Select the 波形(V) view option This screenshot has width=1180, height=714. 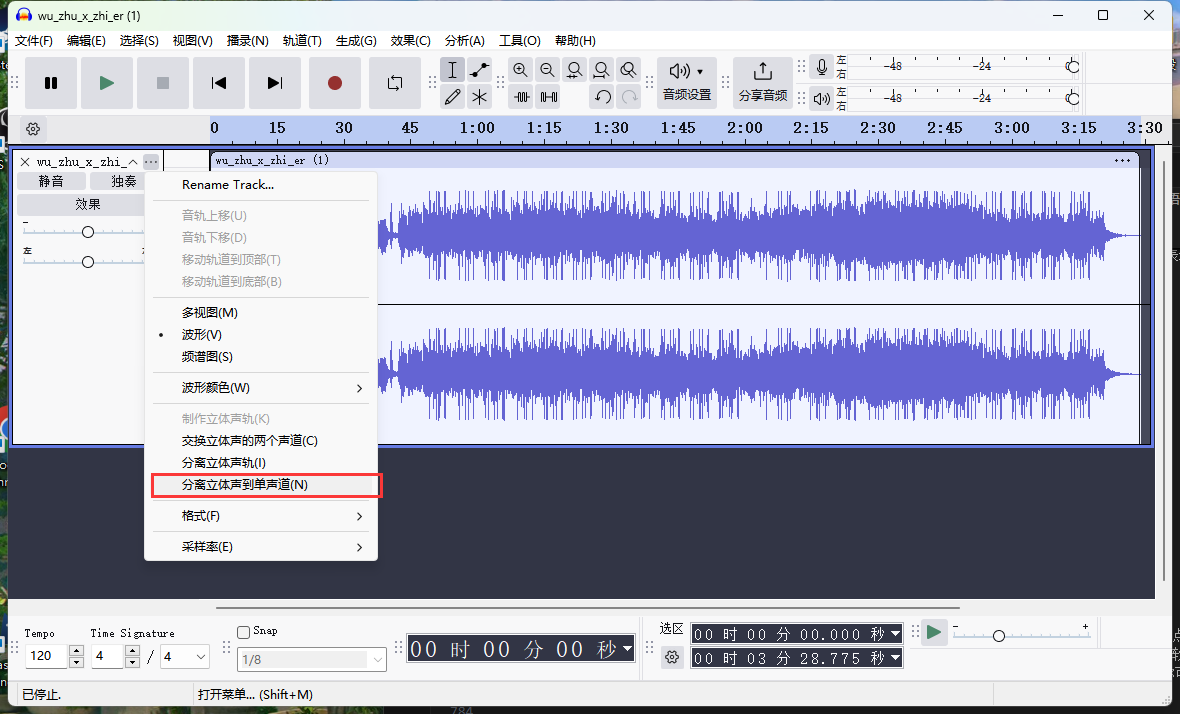pos(202,335)
